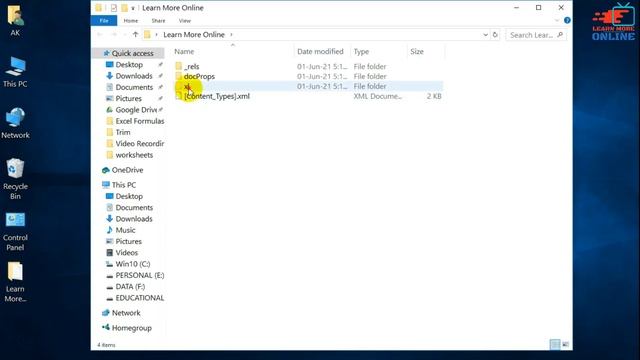Open the docProps folder

(x=199, y=76)
